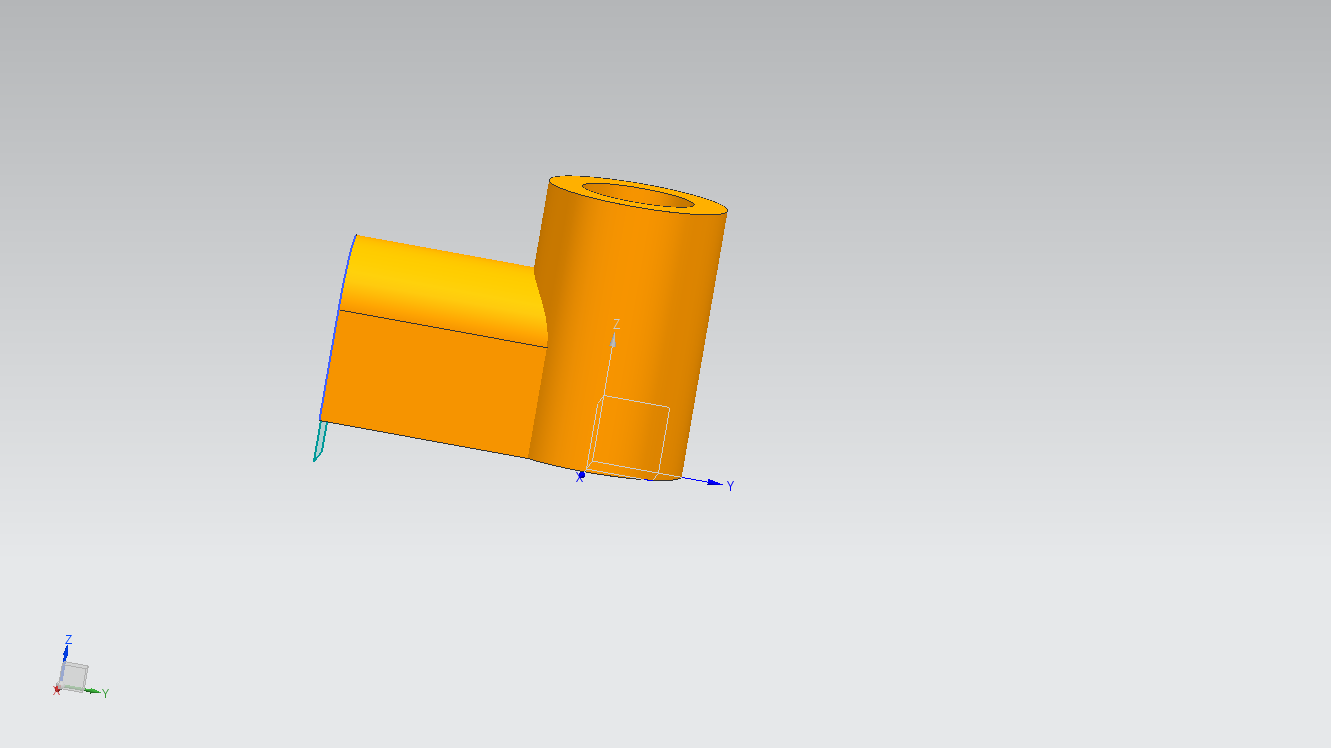
Task: Select the small cyan sheet below the block
Action: [320, 441]
